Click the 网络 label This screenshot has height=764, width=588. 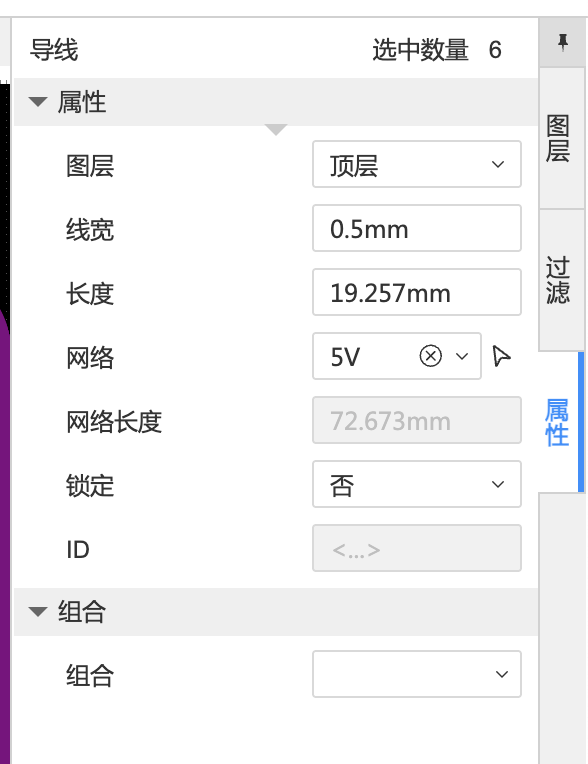(x=90, y=358)
